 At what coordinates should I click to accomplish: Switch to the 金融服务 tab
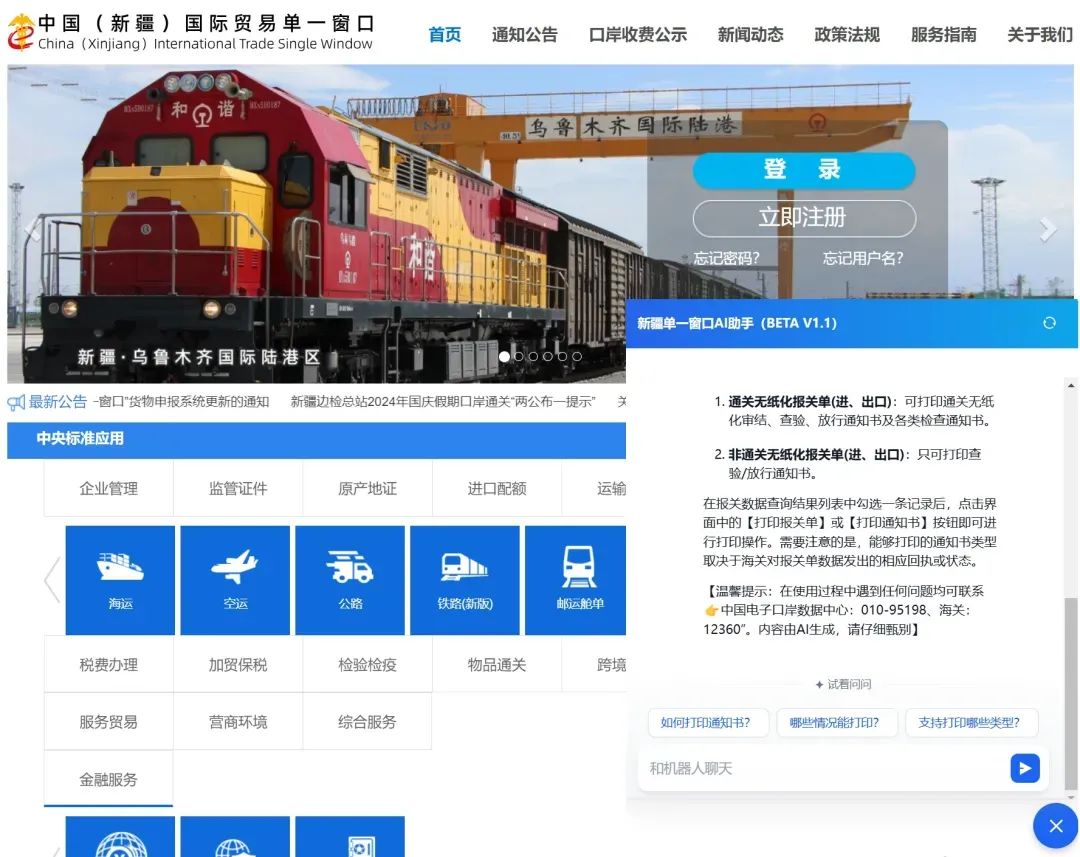point(109,779)
